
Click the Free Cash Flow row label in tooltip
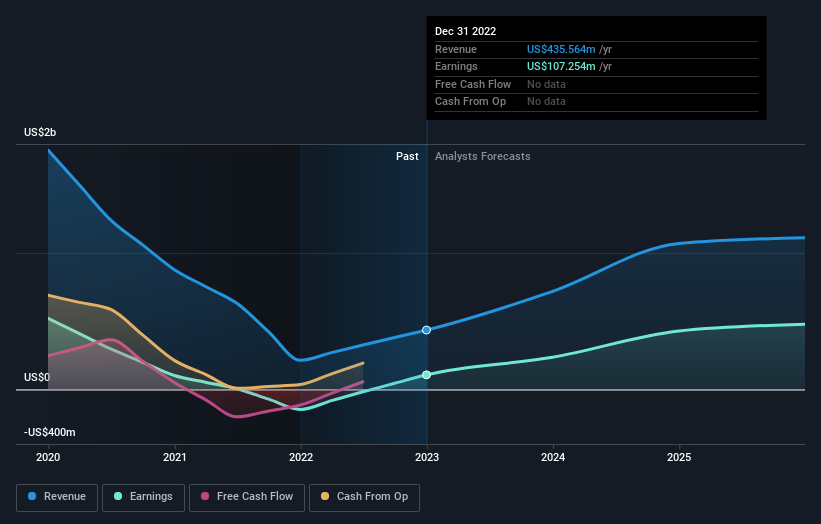pyautogui.click(x=473, y=84)
